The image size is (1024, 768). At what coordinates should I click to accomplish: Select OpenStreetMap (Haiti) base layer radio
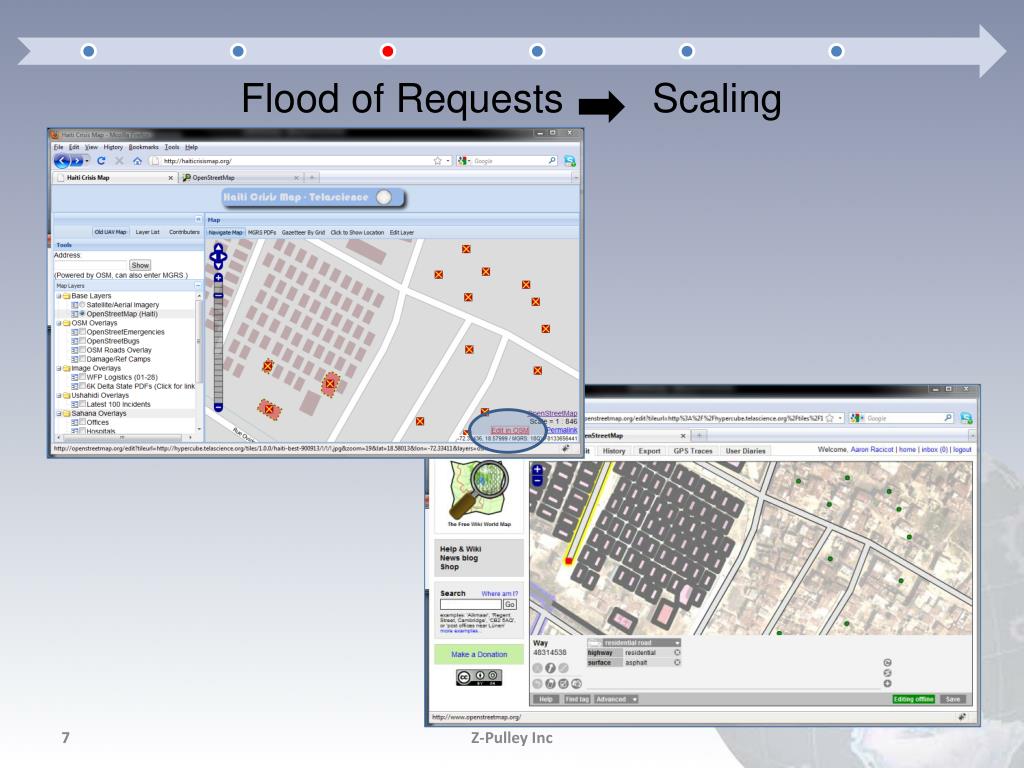(82, 314)
